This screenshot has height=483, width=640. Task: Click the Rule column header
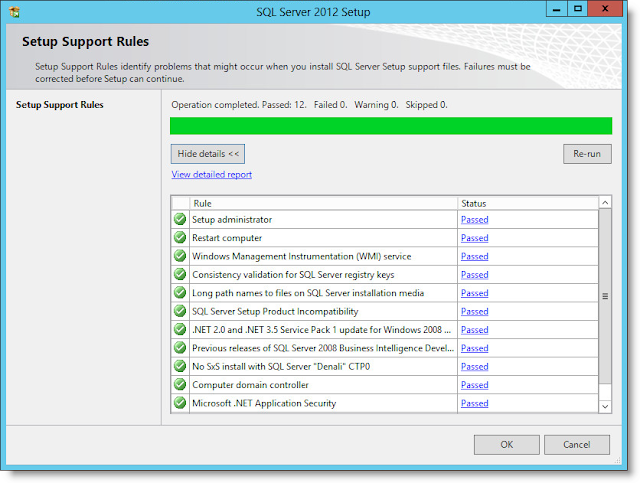click(323, 203)
